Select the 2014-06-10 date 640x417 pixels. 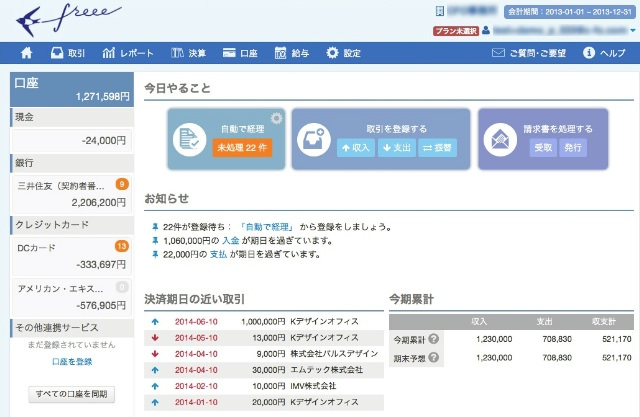(x=196, y=322)
